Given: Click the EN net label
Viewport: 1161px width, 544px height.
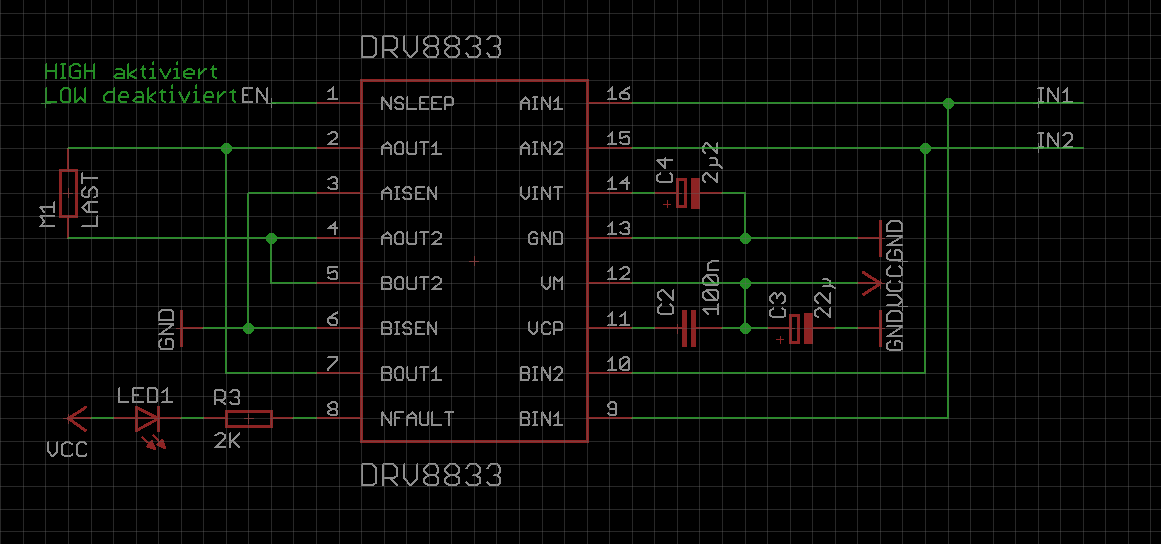Looking at the screenshot, I should pyautogui.click(x=255, y=95).
